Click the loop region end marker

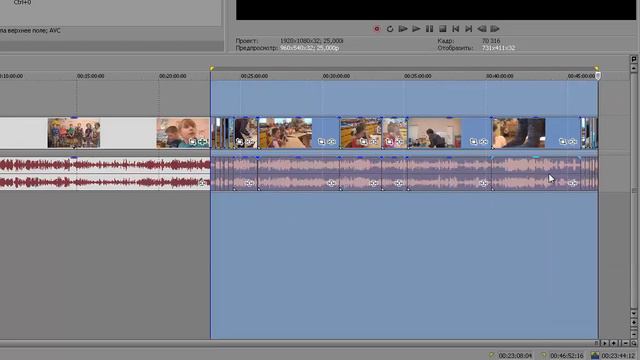click(596, 68)
